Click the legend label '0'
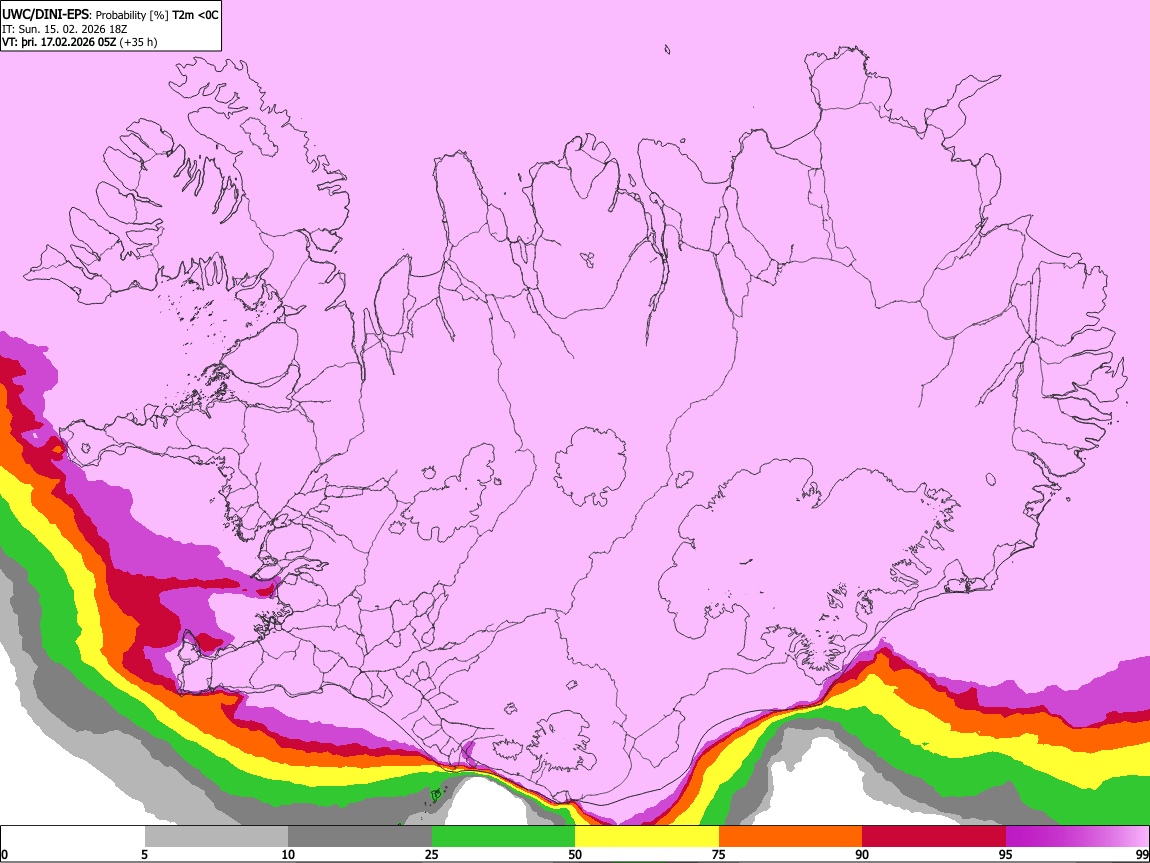This screenshot has height=863, width=1150. point(4,855)
